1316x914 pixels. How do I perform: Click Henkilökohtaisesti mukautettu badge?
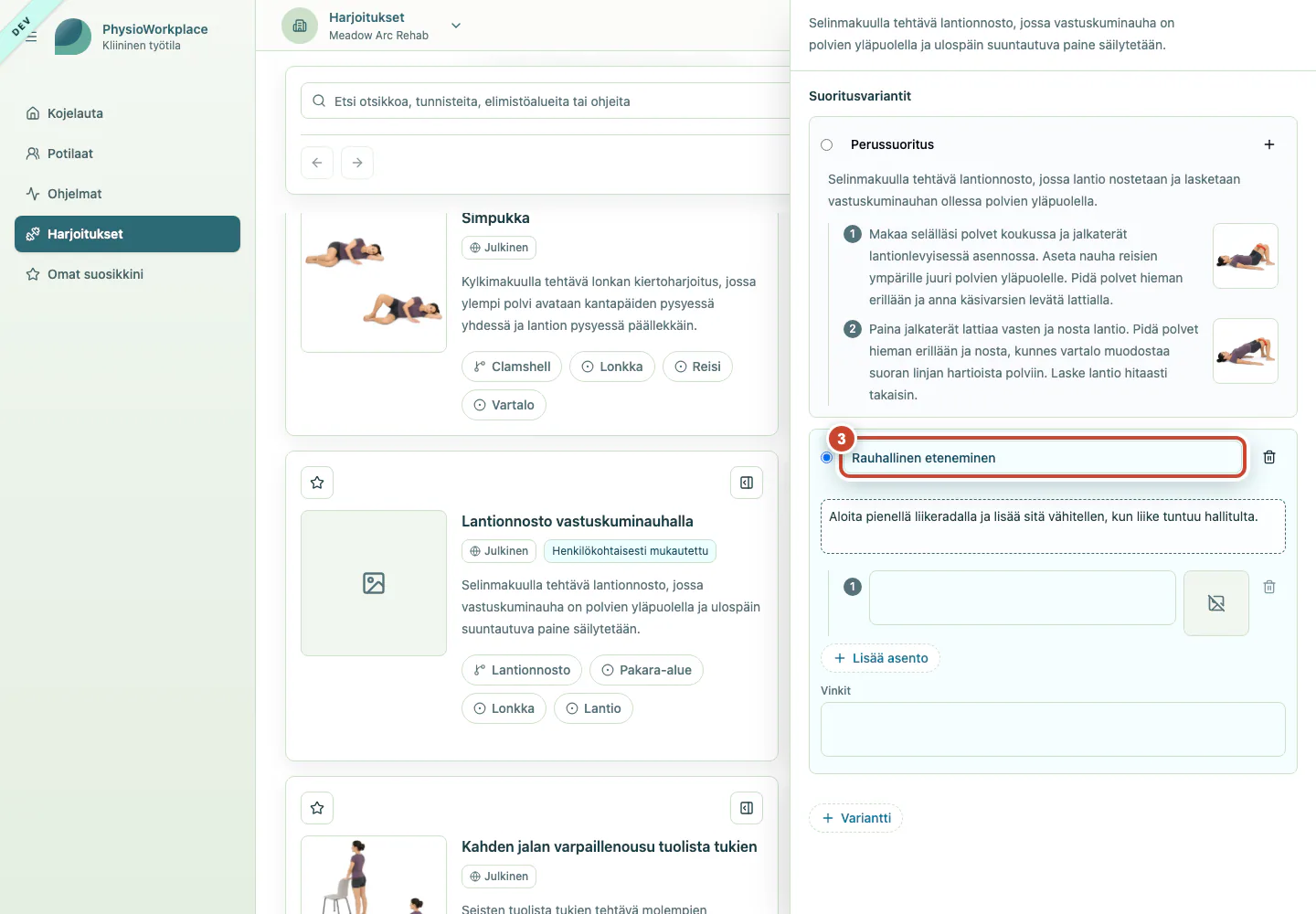(631, 551)
